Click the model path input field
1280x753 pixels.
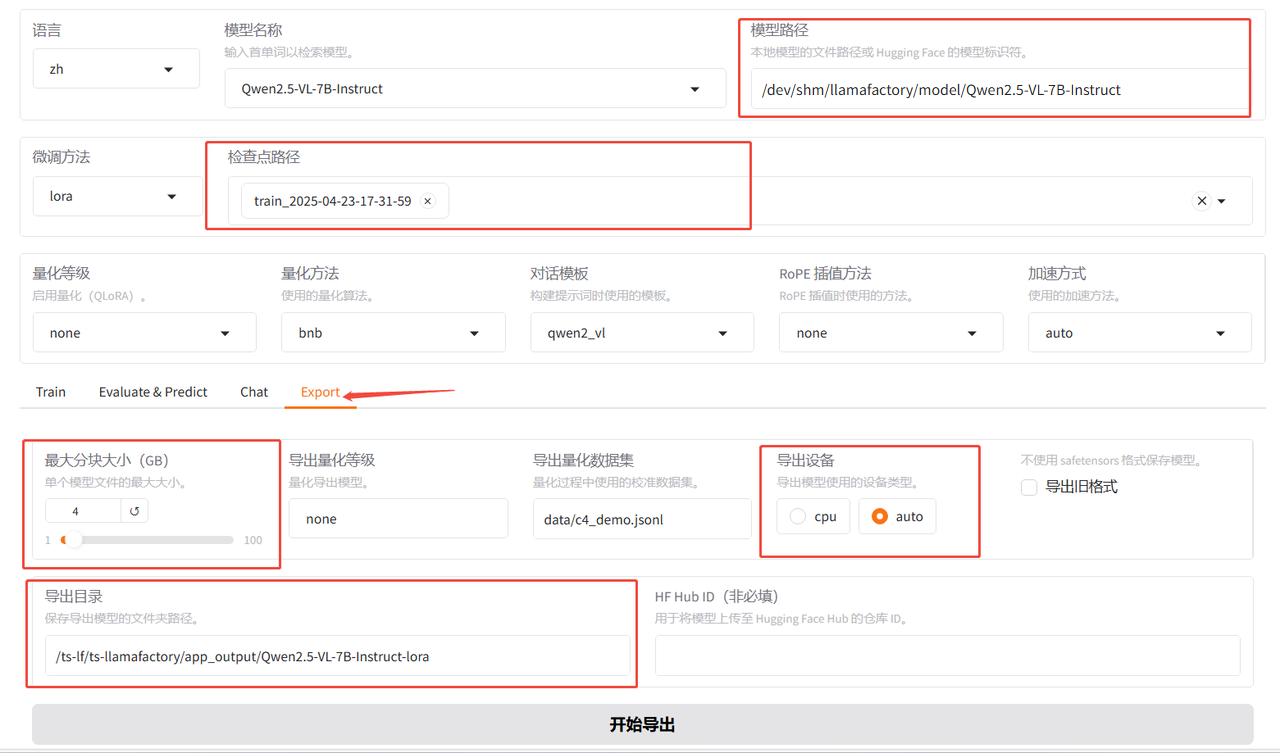click(x=1000, y=89)
